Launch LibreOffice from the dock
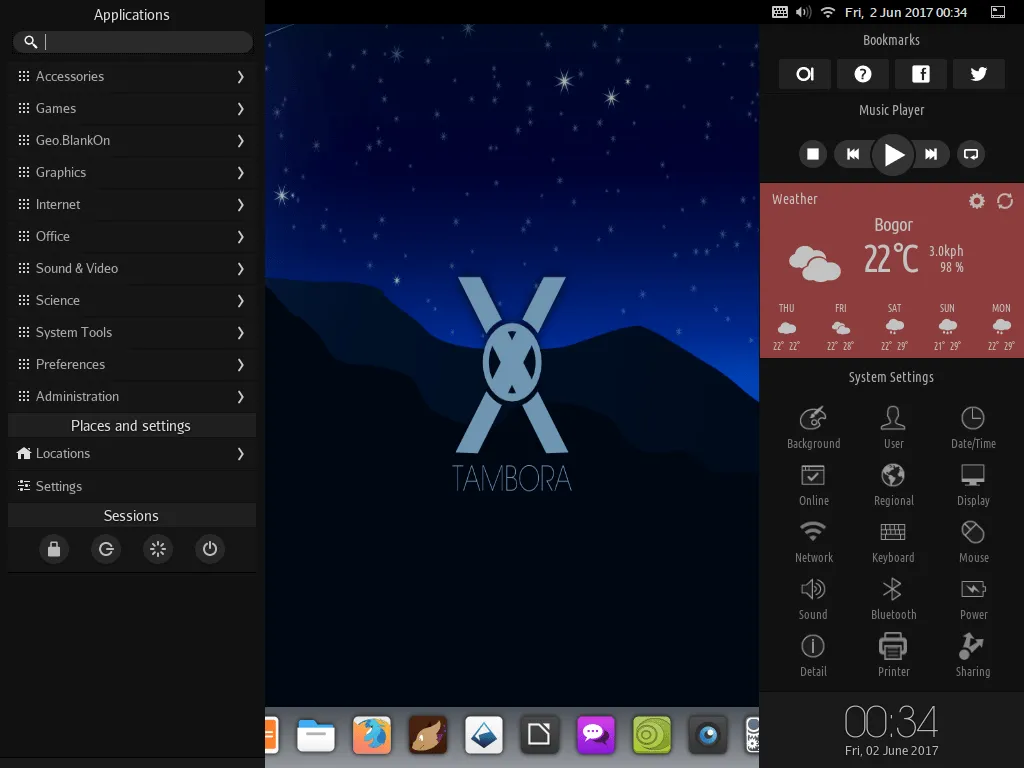The height and width of the screenshot is (768, 1024). 539,735
